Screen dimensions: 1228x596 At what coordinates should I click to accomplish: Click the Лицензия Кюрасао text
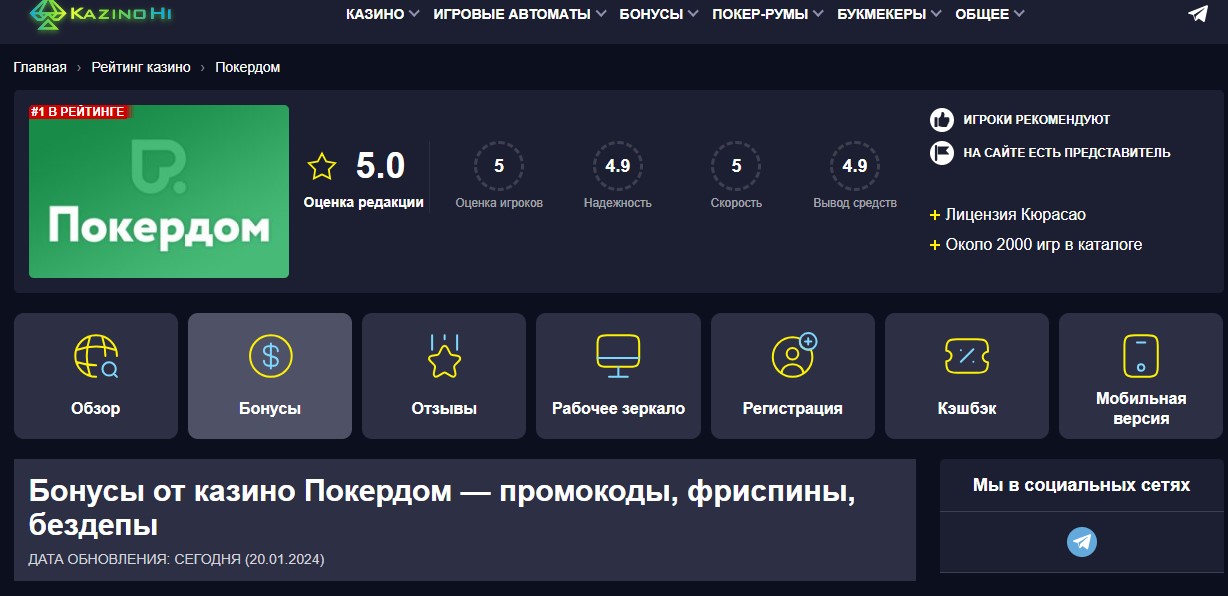pyautogui.click(x=1015, y=215)
